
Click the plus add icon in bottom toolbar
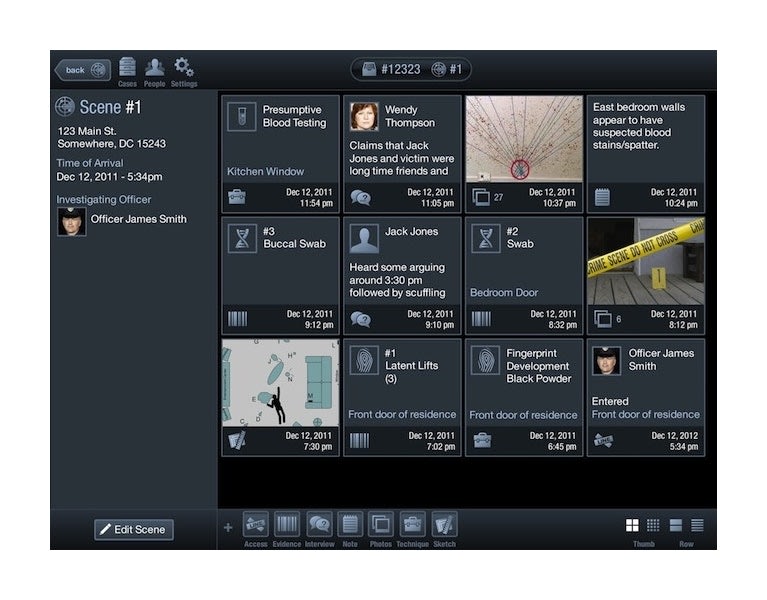click(228, 527)
